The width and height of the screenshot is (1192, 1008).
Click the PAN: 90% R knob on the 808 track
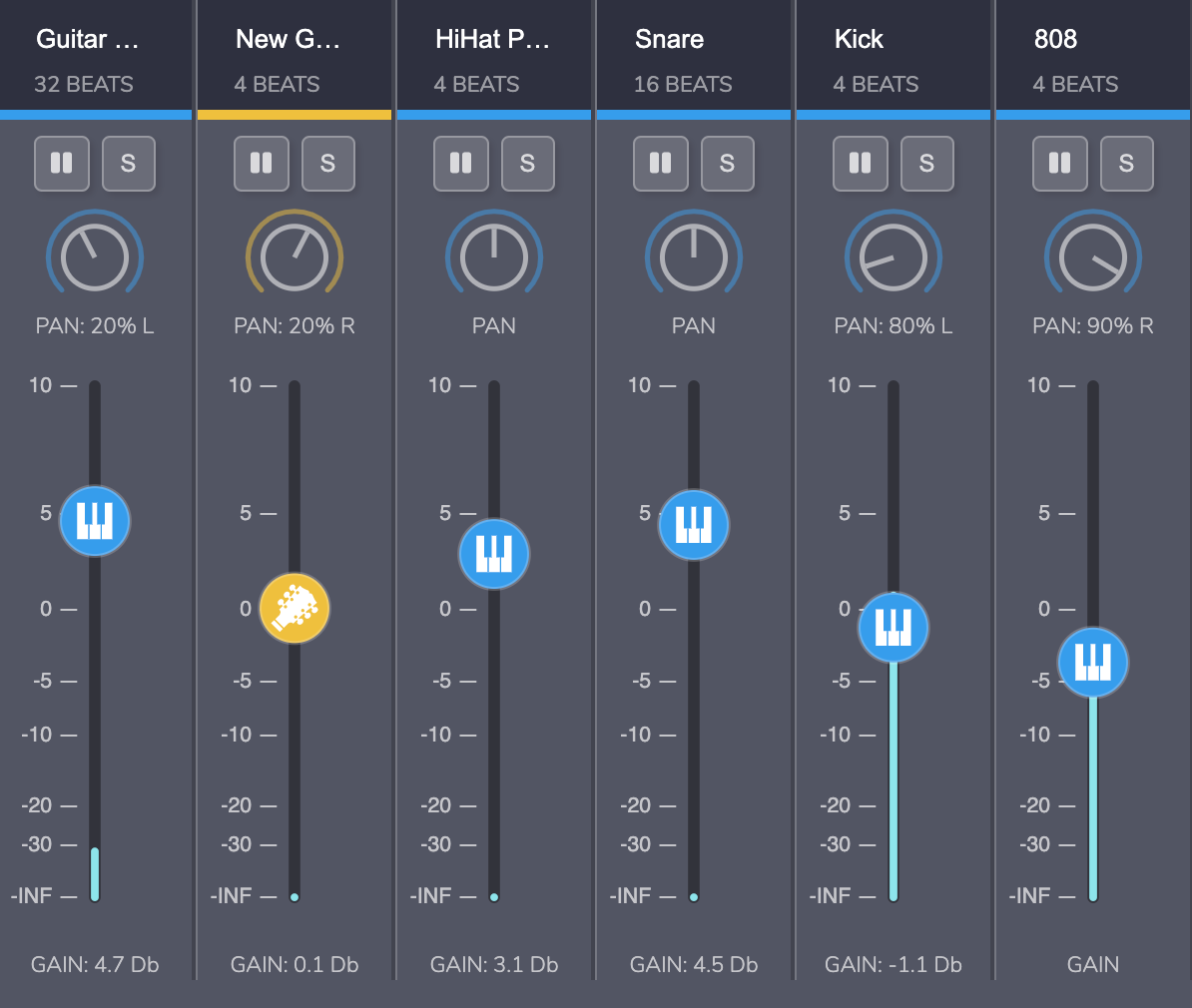[1092, 254]
